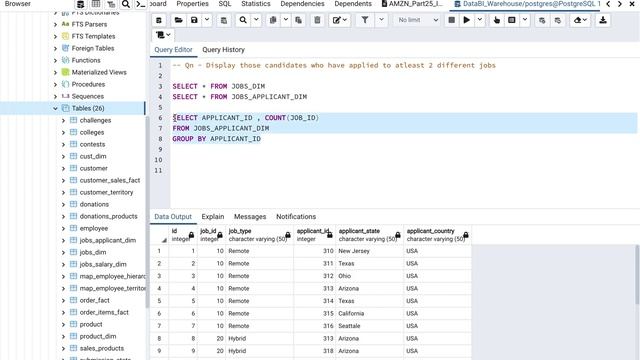
Task: Open Search Objects magnifier in Browser header
Action: pyautogui.click(x=126, y=4)
